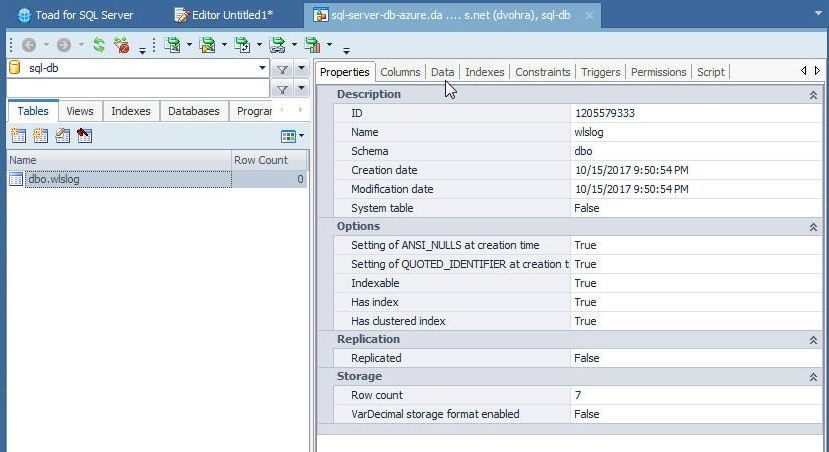Viewport: 829px width, 452px height.
Task: Collapse the Options section
Action: [x=813, y=227]
